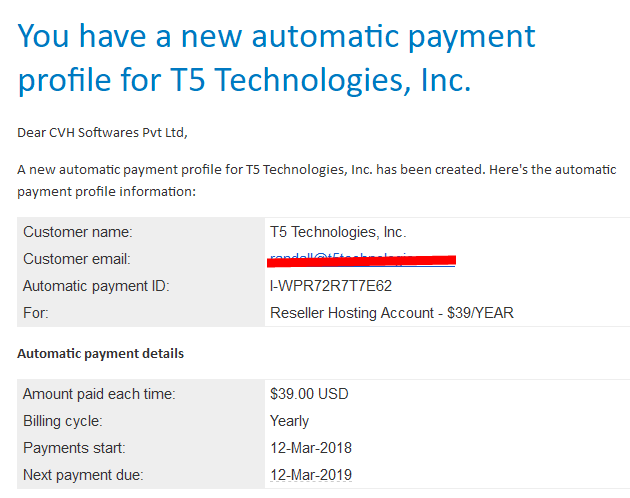Click the 'Reseller Hosting Account - $39/YEAR' text
The image size is (630, 498).
pyautogui.click(x=392, y=313)
